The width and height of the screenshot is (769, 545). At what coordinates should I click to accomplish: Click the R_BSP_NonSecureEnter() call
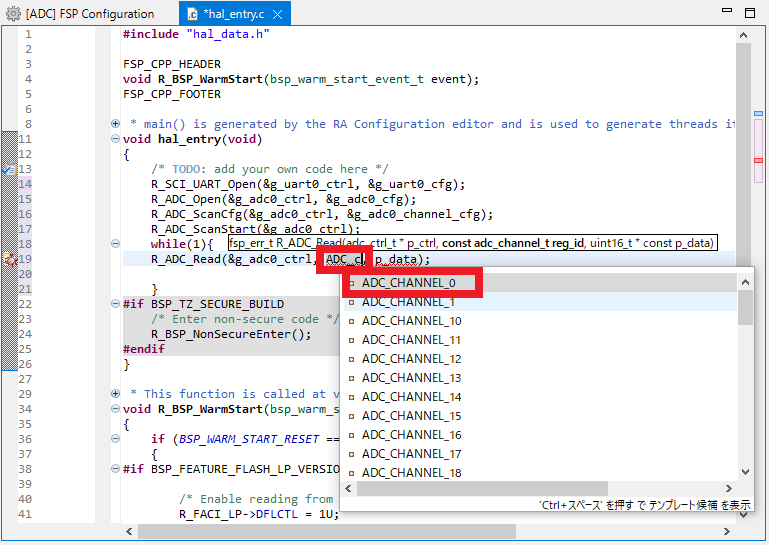coord(231,335)
